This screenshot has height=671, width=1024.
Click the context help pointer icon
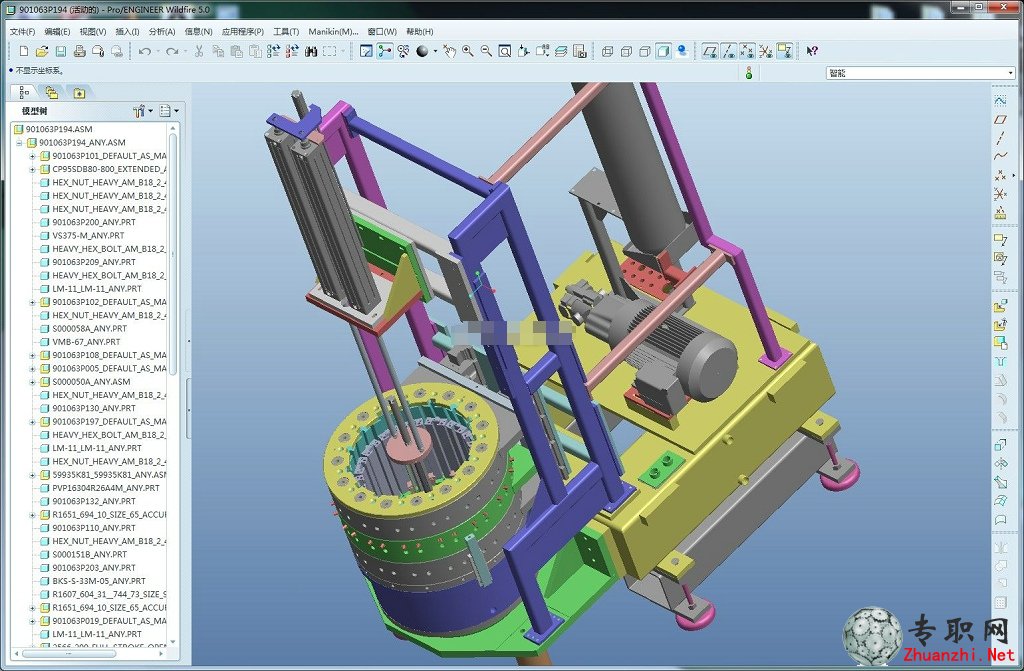[x=812, y=51]
